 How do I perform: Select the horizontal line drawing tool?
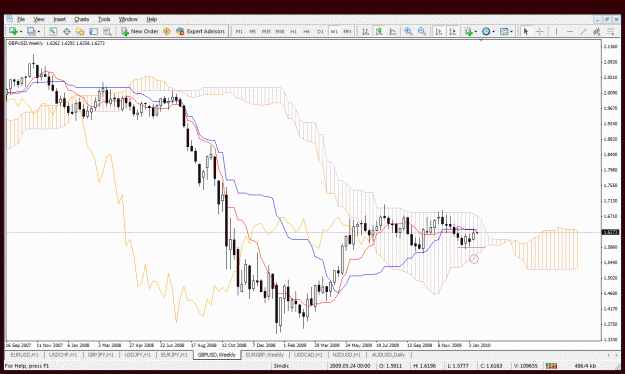570,31
